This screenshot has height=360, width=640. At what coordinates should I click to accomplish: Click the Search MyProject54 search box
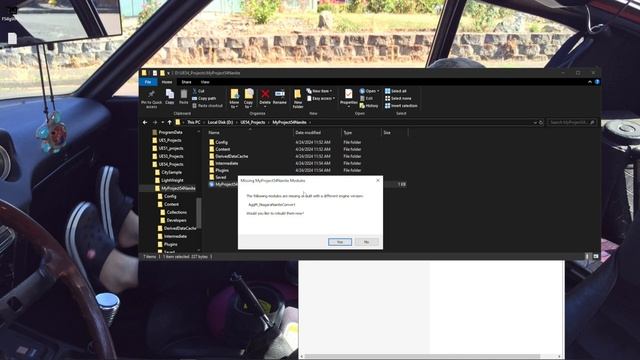coord(571,122)
